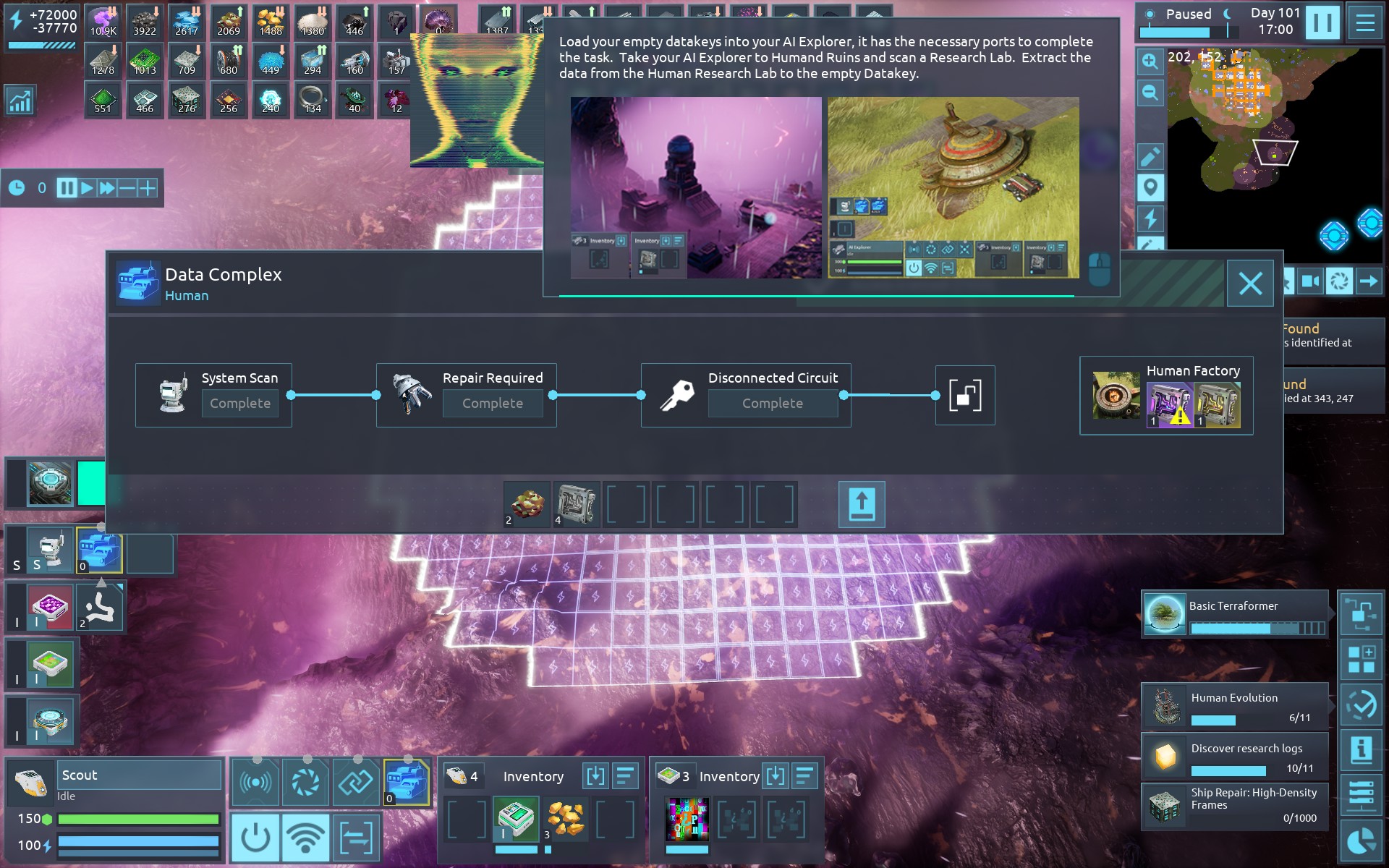Click the minimap zoom out magnifier
Image resolution: width=1389 pixels, height=868 pixels.
(1150, 93)
